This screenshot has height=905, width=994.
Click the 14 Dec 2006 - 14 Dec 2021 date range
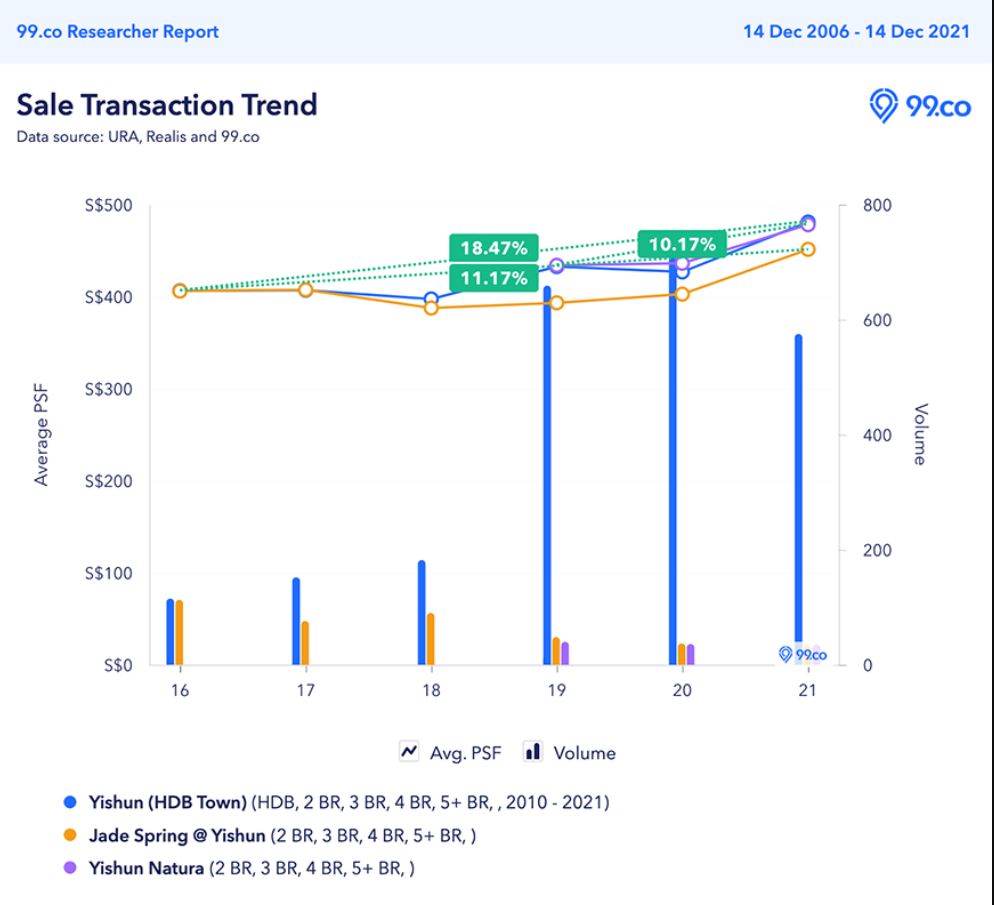tap(856, 31)
